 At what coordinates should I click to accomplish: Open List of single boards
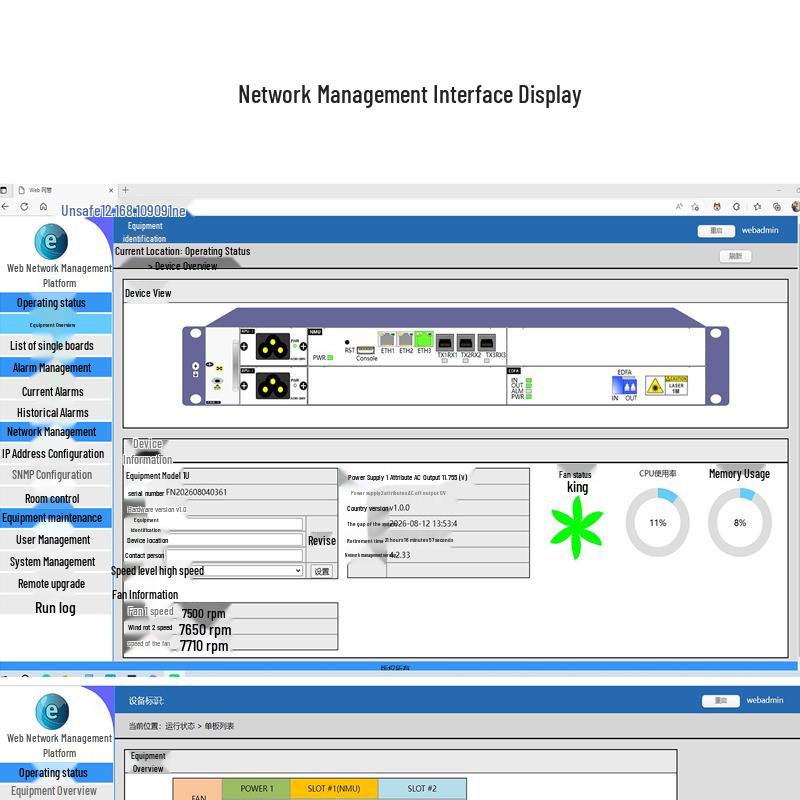pos(56,345)
